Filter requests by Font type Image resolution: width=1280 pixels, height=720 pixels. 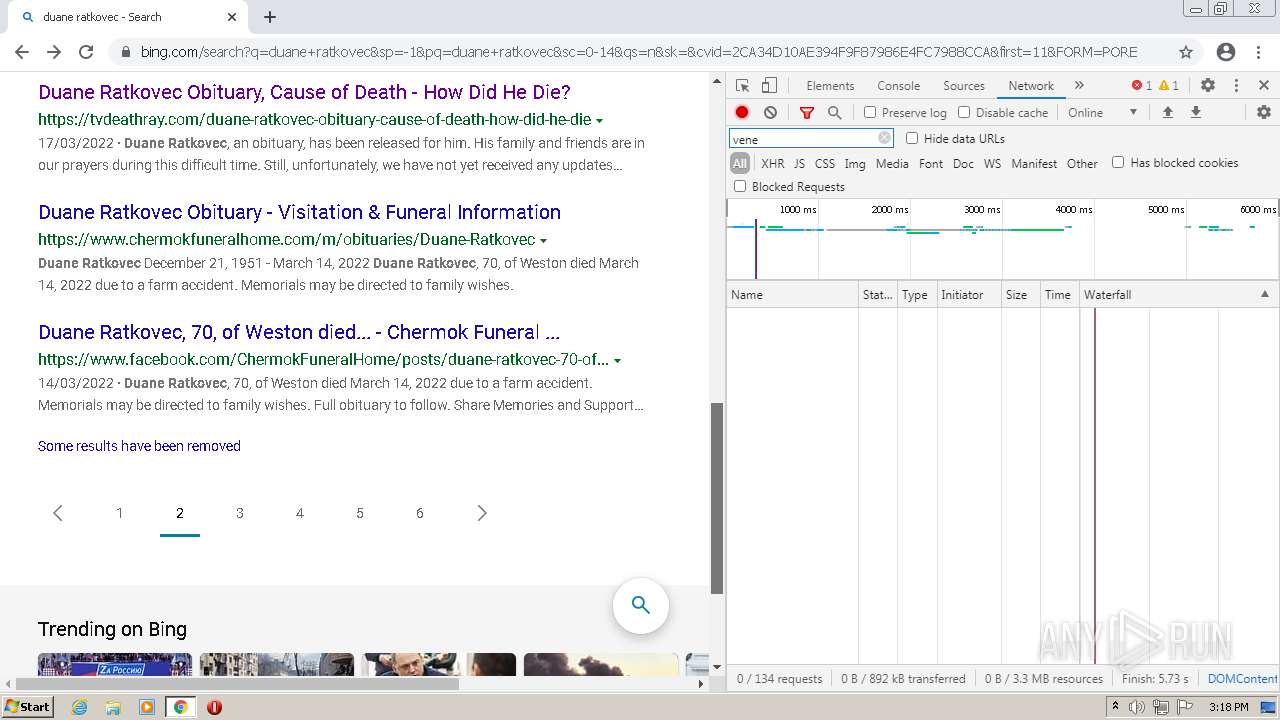[931, 164]
